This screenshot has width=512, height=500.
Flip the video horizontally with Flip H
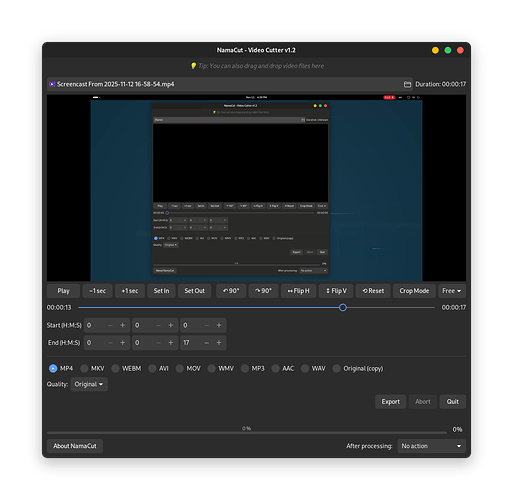click(299, 291)
